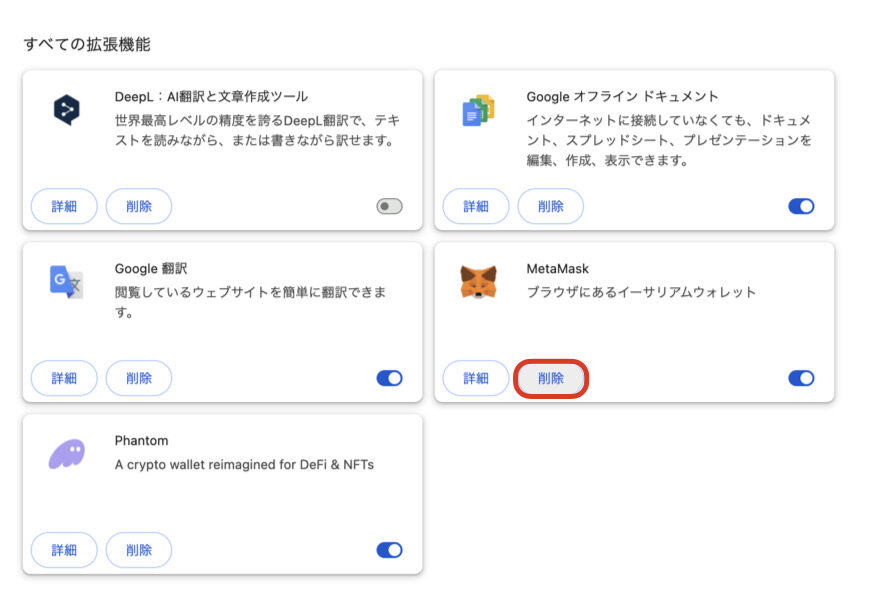Remove Google 翻訳 with 削除 button
Screen dimensions: 870x598
[139, 378]
